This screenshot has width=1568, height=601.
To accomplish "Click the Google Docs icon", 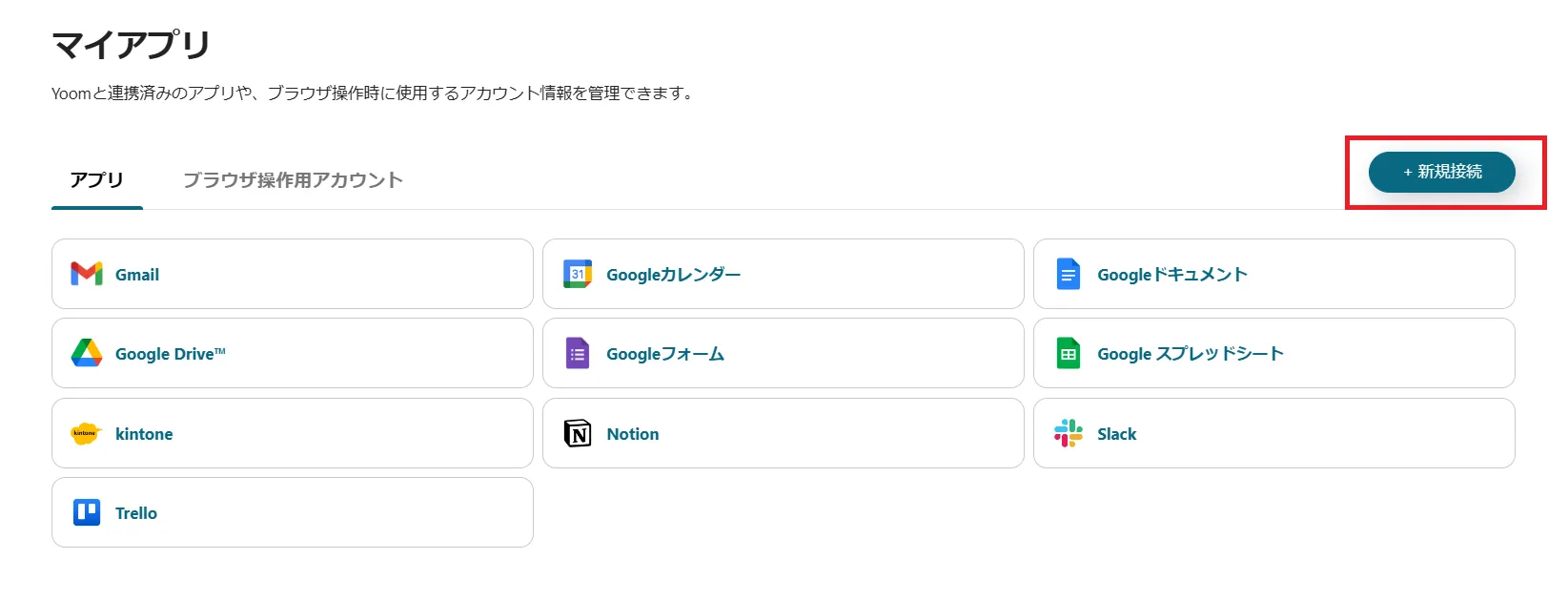I will tap(1069, 275).
